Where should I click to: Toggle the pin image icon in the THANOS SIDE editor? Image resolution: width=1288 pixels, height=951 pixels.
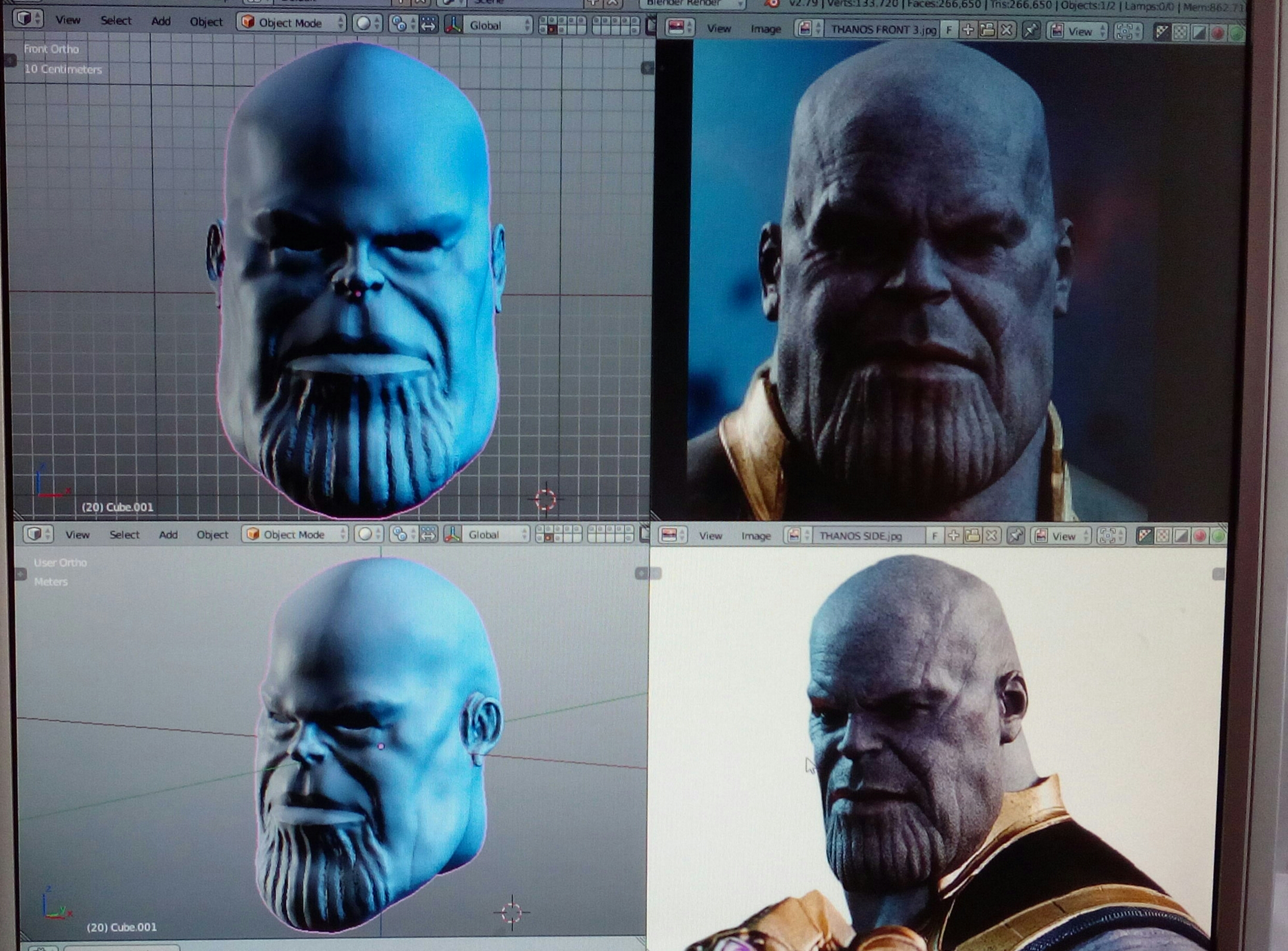coord(1015,536)
